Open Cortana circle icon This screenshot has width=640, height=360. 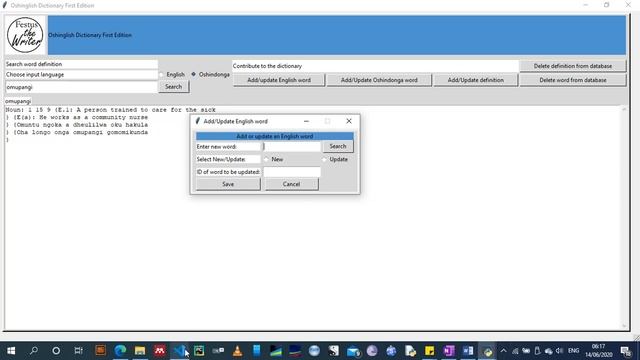(56, 351)
